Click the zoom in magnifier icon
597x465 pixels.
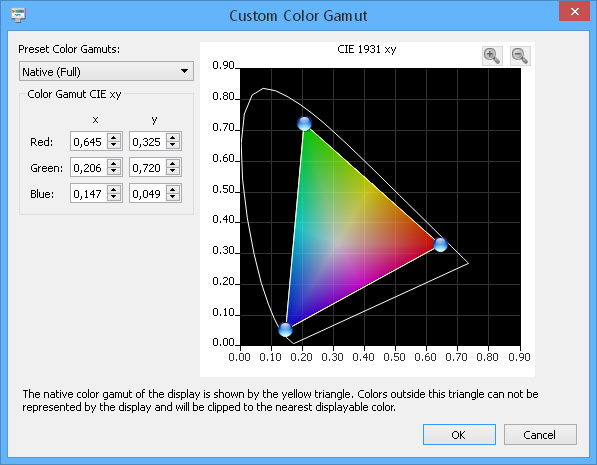coord(492,56)
